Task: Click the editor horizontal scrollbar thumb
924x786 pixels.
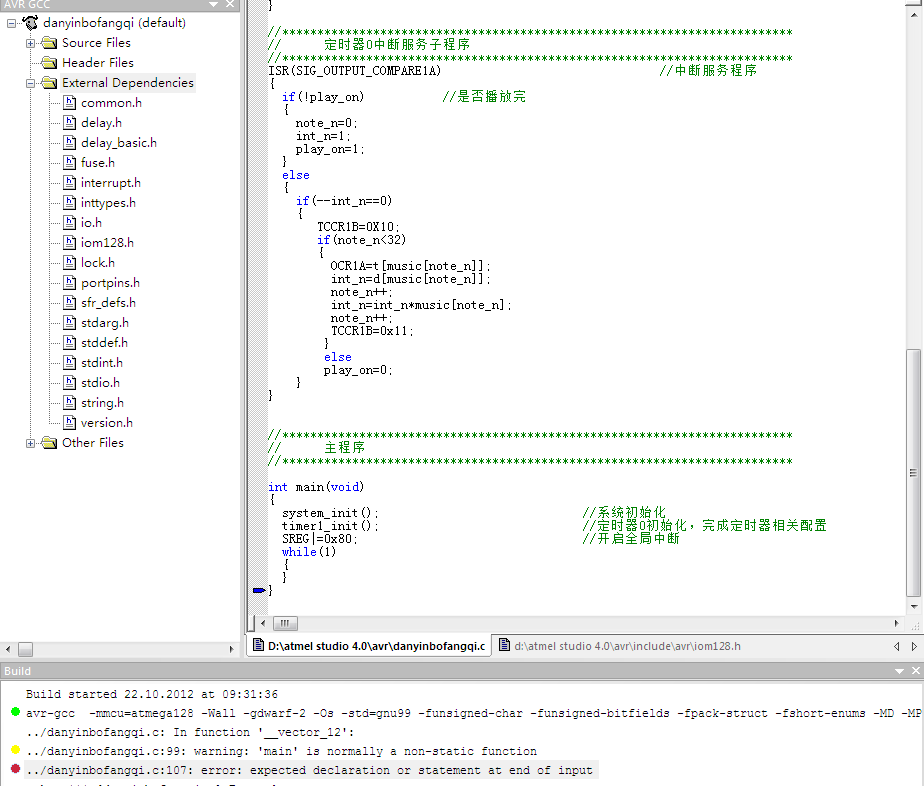Action: tap(285, 623)
